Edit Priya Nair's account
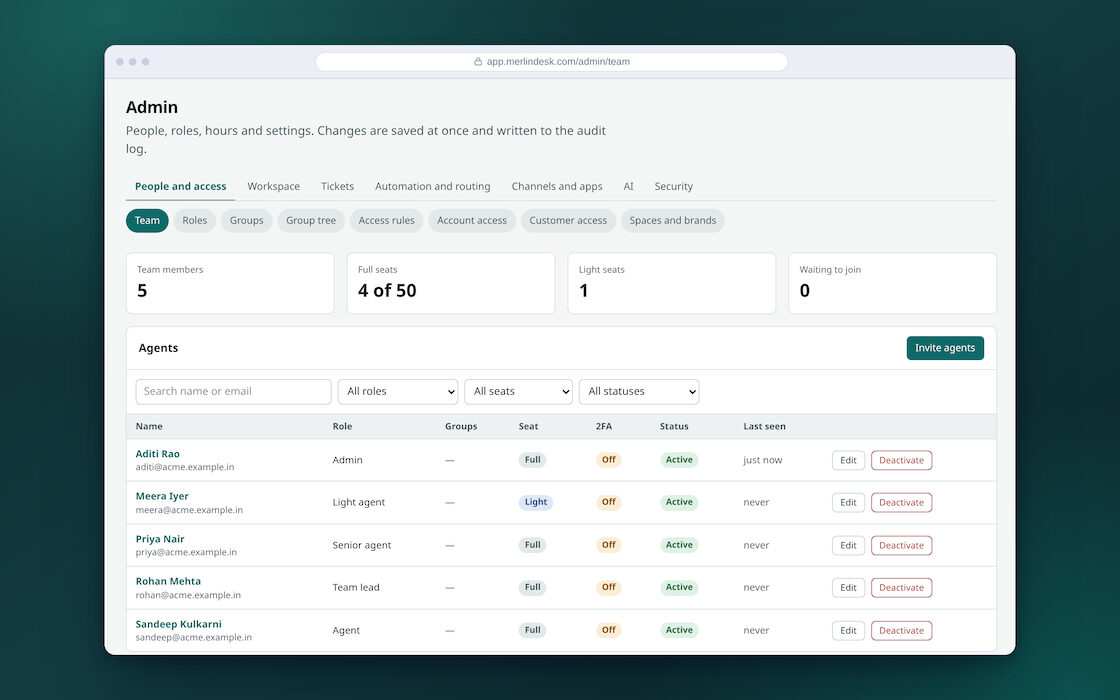The width and height of the screenshot is (1120, 700). click(849, 545)
